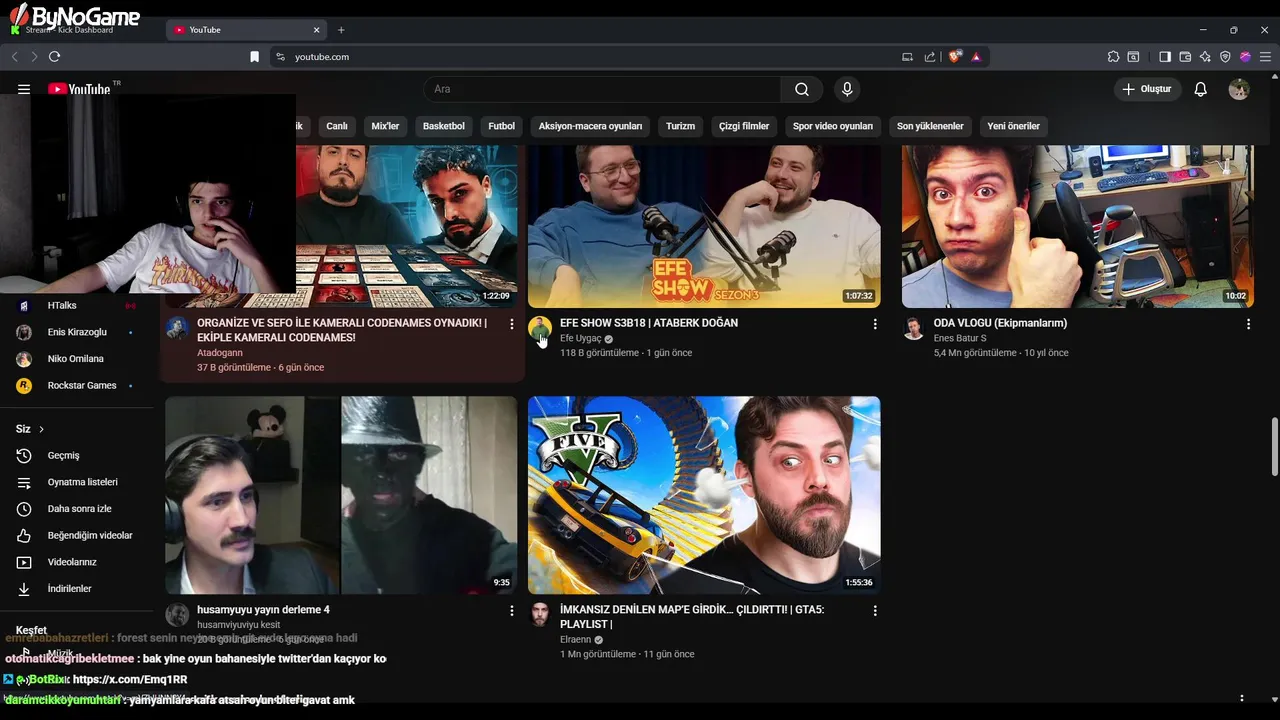Open a new browser tab
This screenshot has width=1280, height=720.
coord(341,30)
